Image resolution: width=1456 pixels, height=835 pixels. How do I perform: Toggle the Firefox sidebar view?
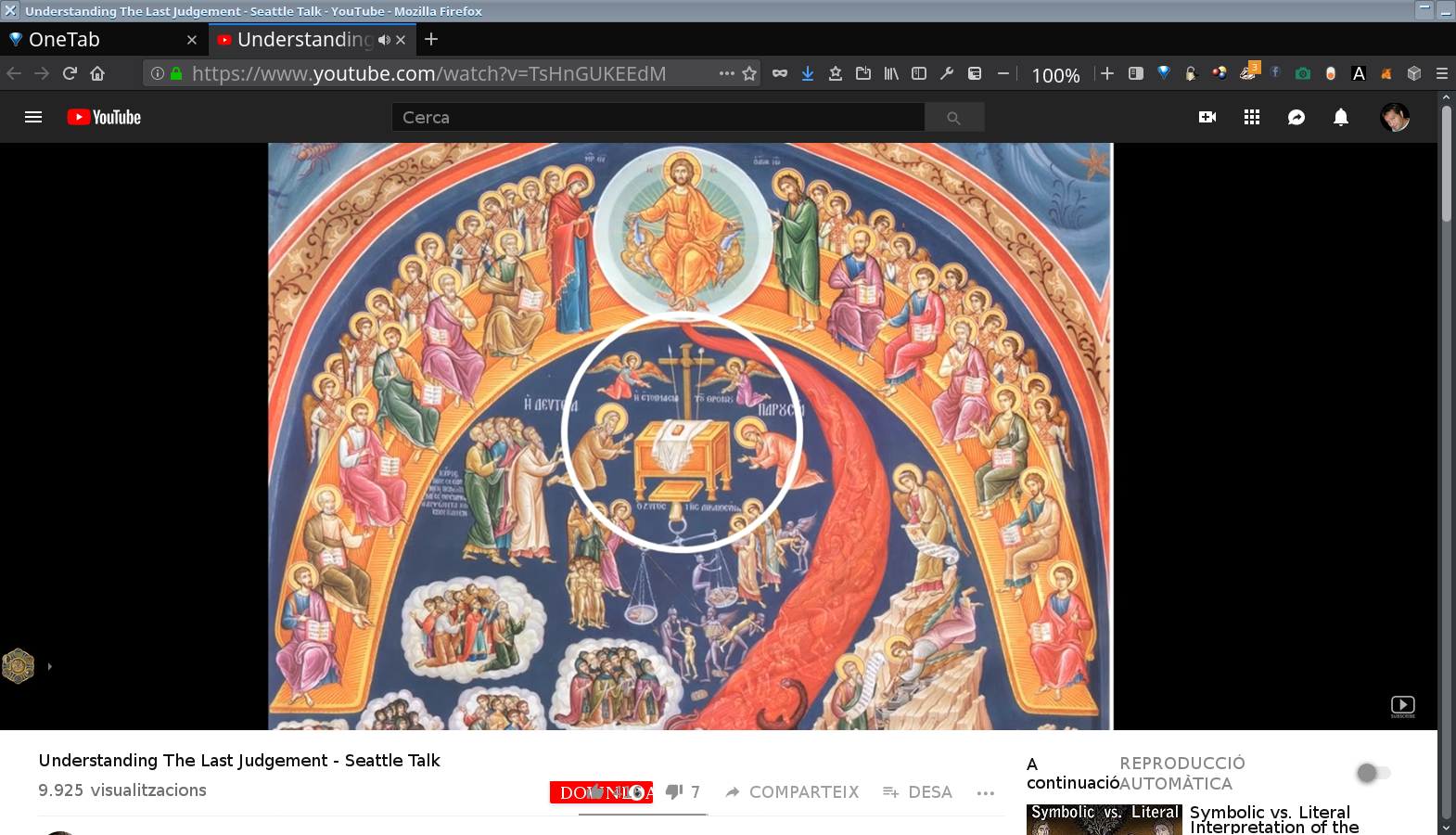tap(919, 73)
